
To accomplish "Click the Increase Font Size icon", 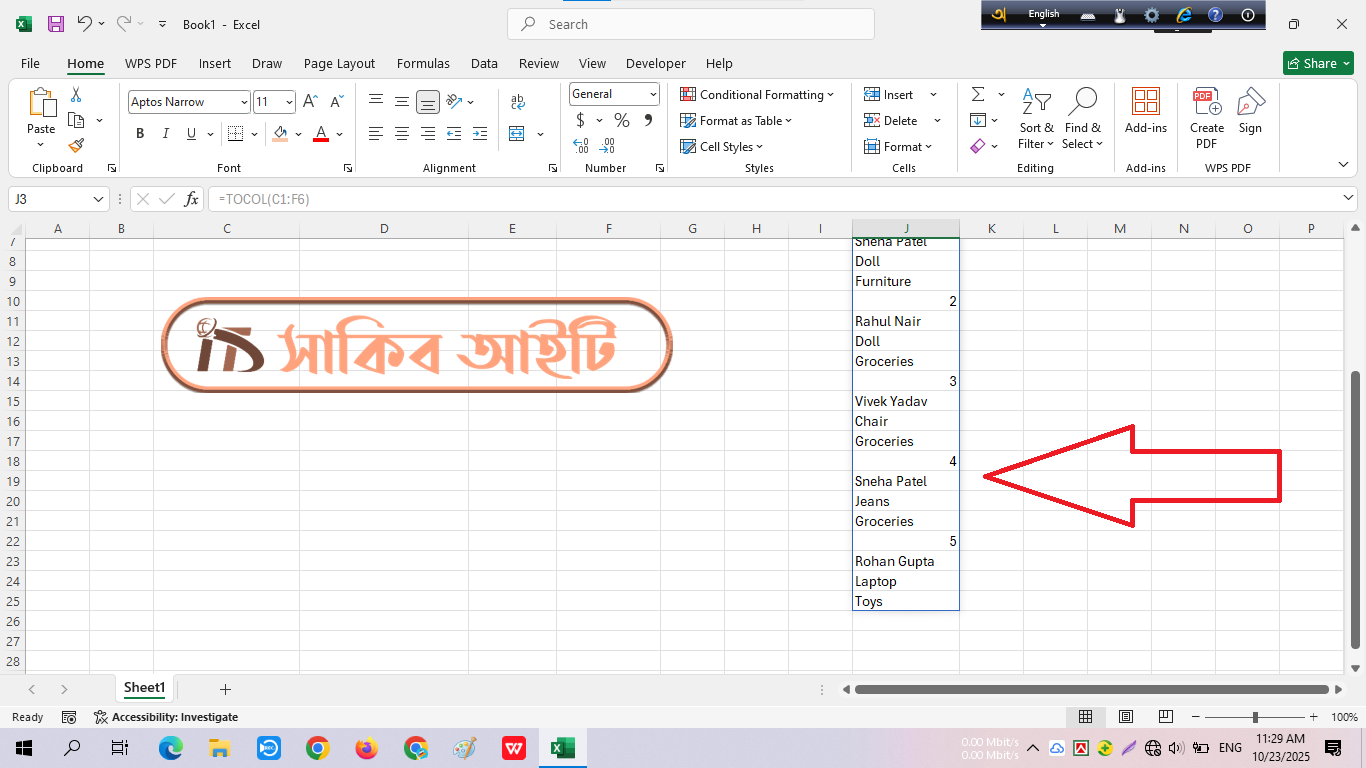I will (x=310, y=102).
